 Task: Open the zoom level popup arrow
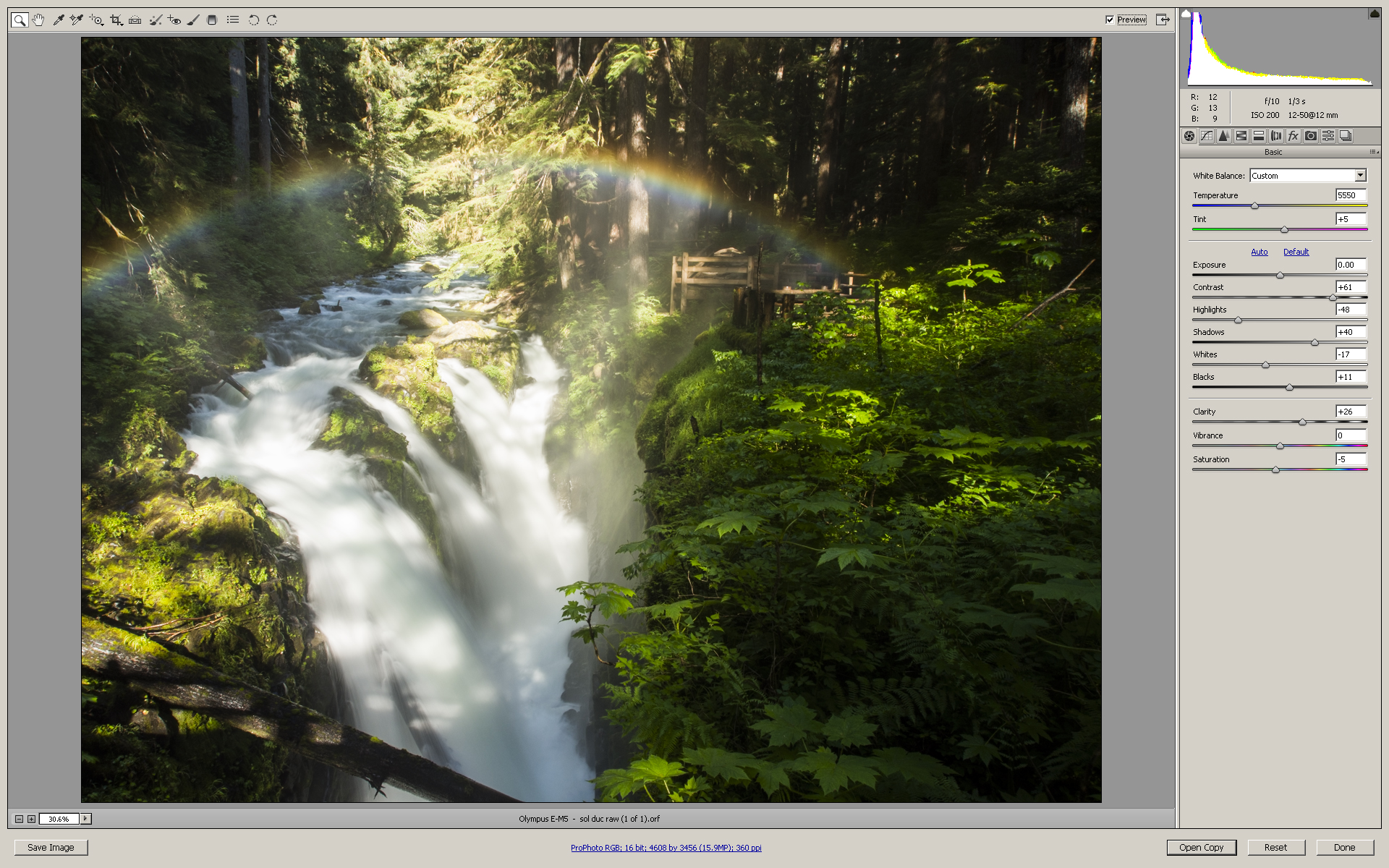pyautogui.click(x=85, y=819)
